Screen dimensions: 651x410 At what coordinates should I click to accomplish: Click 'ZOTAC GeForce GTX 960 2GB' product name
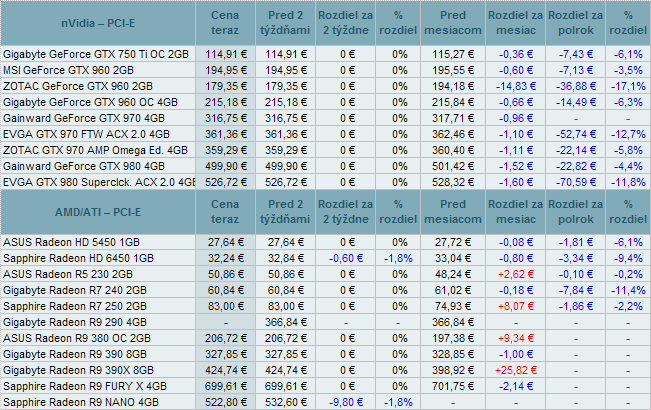point(78,86)
